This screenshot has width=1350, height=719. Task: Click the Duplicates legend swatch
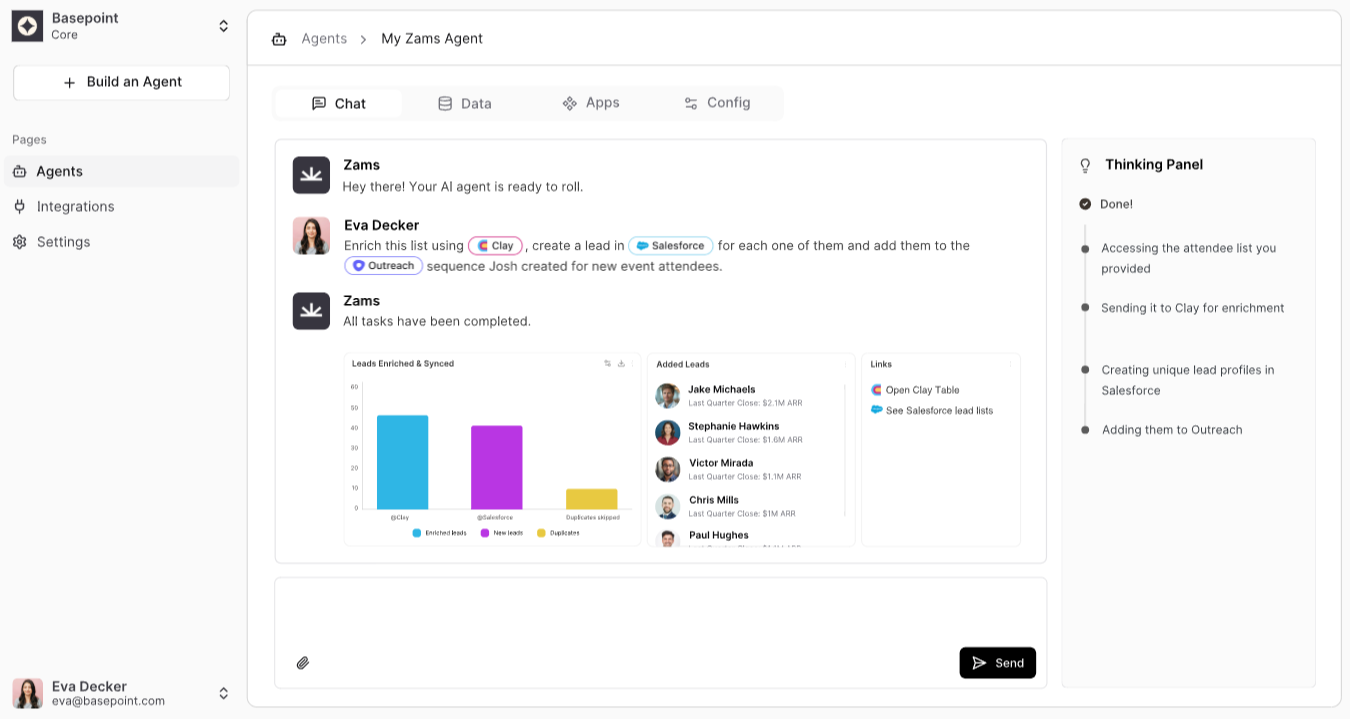542,533
